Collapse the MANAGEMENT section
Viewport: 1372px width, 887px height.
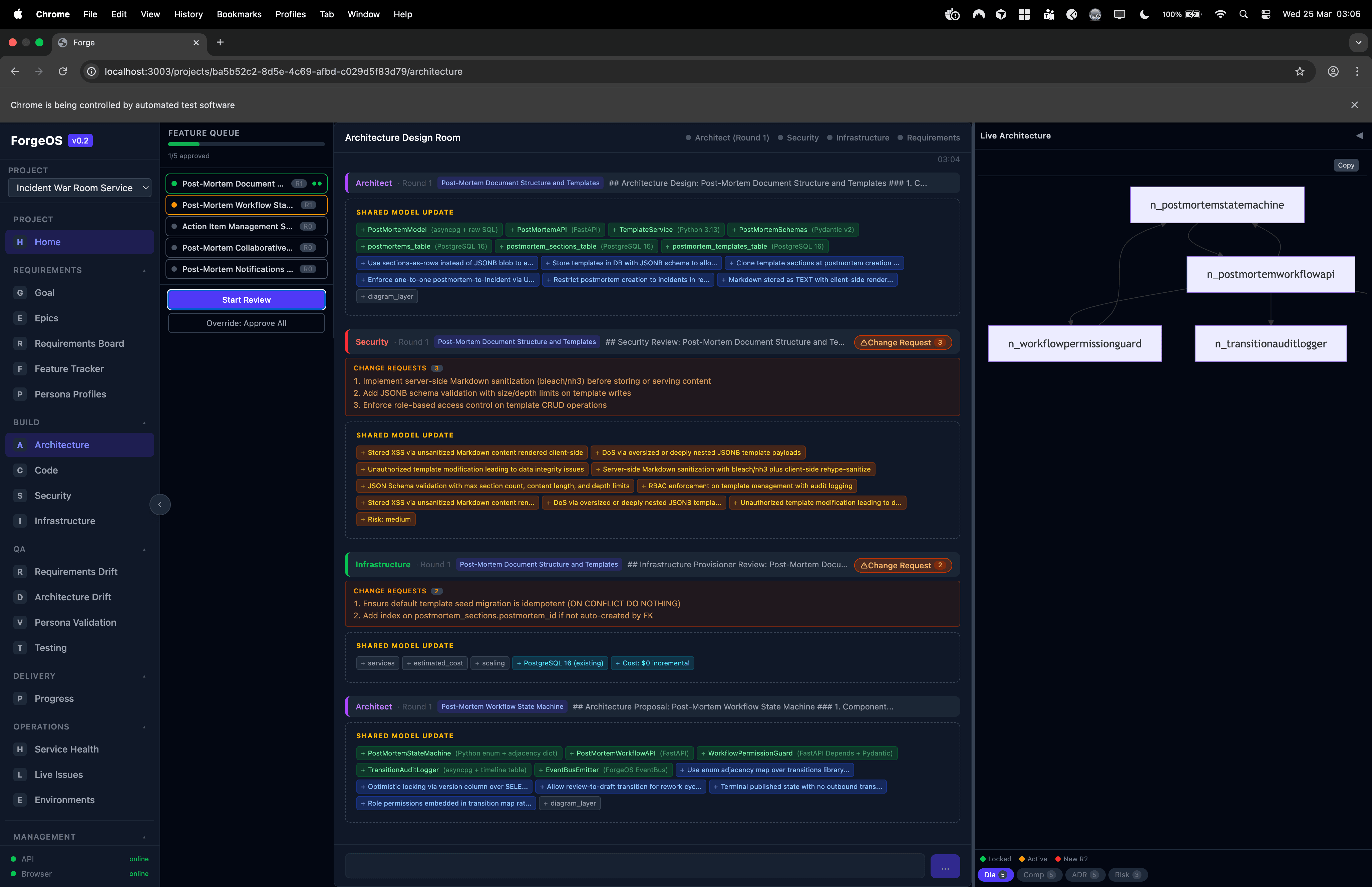click(144, 836)
